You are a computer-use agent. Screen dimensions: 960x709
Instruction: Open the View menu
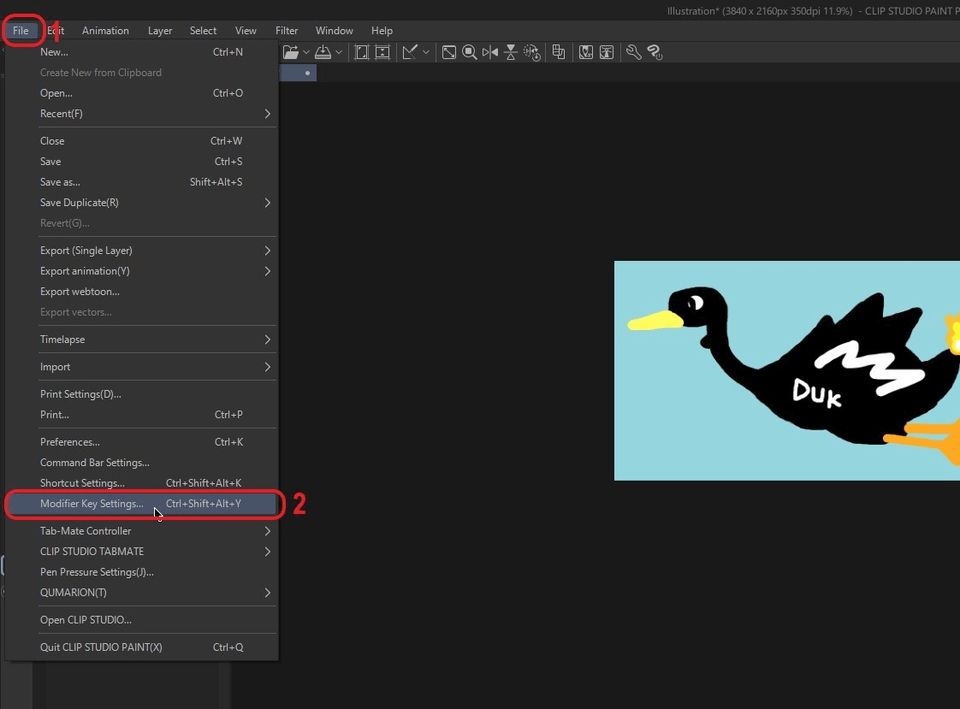tap(246, 31)
